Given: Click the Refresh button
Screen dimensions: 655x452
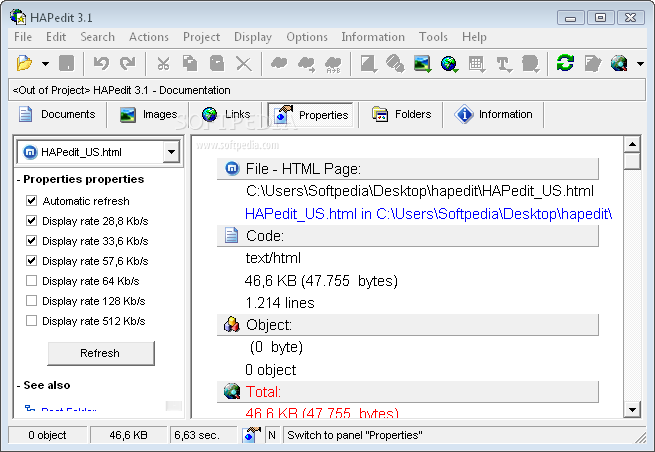Looking at the screenshot, I should click(x=101, y=353).
